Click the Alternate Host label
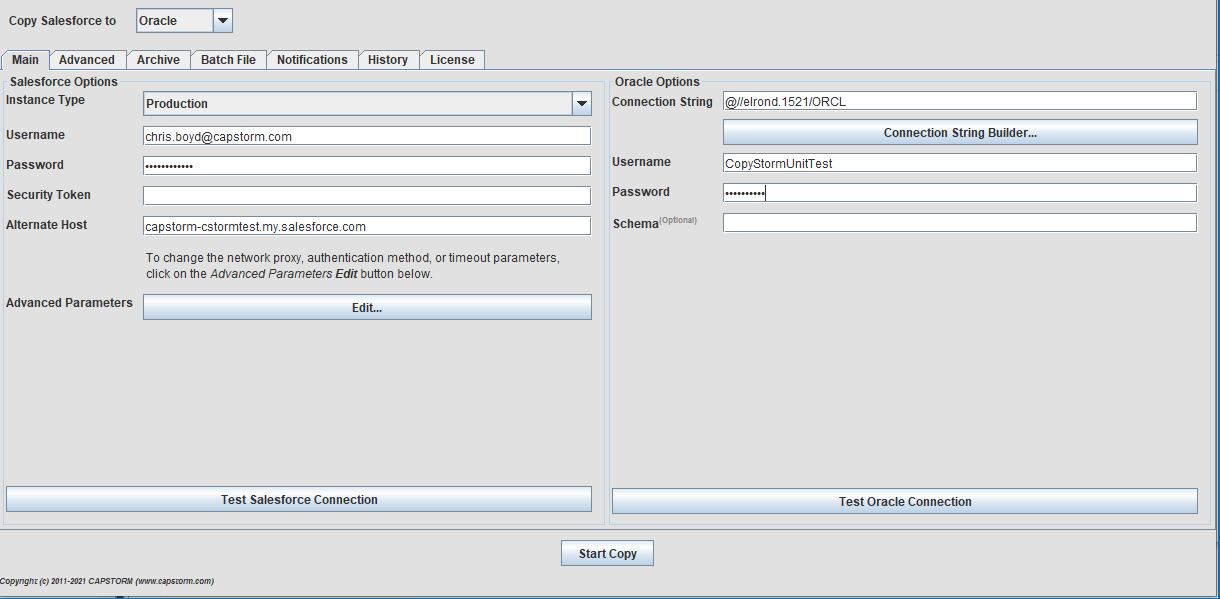Viewport: 1220px width, 599px height. click(x=46, y=225)
